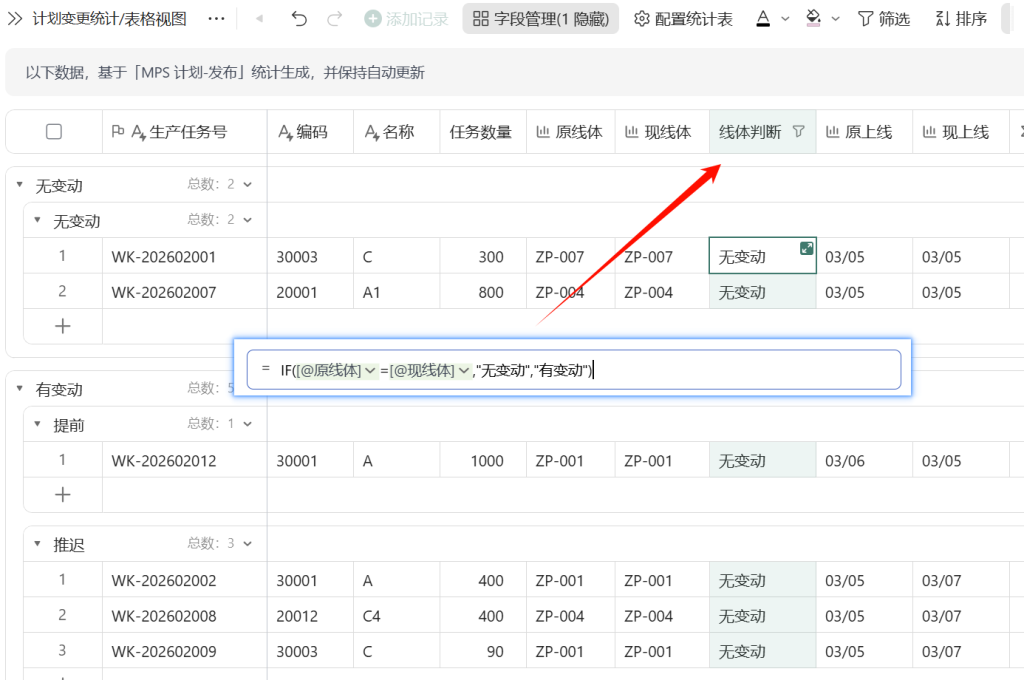The width and height of the screenshot is (1024, 680).
Task: Select cell WK-202602012
Action: (x=185, y=461)
